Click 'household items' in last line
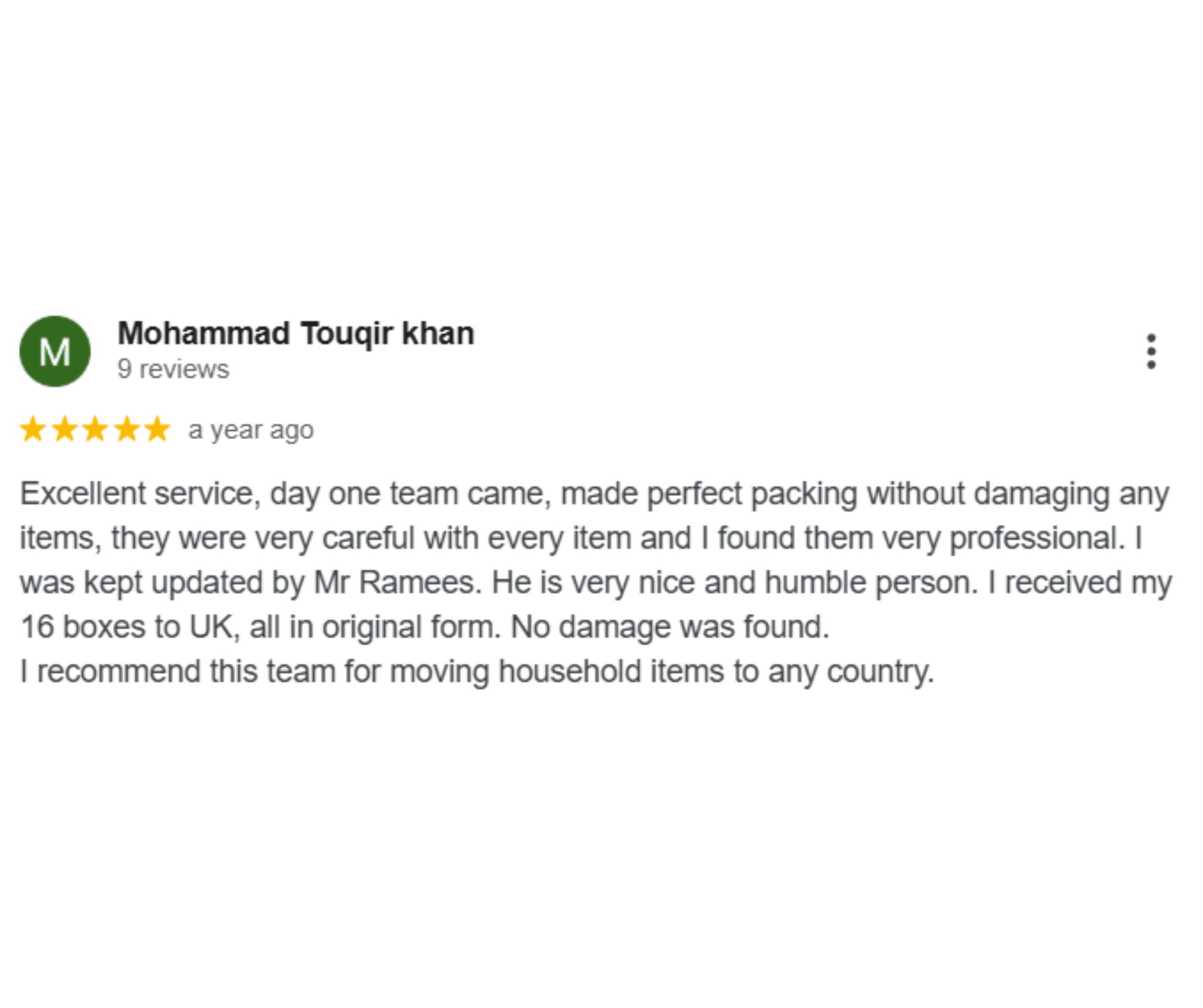The height and width of the screenshot is (1008, 1203). (x=611, y=671)
